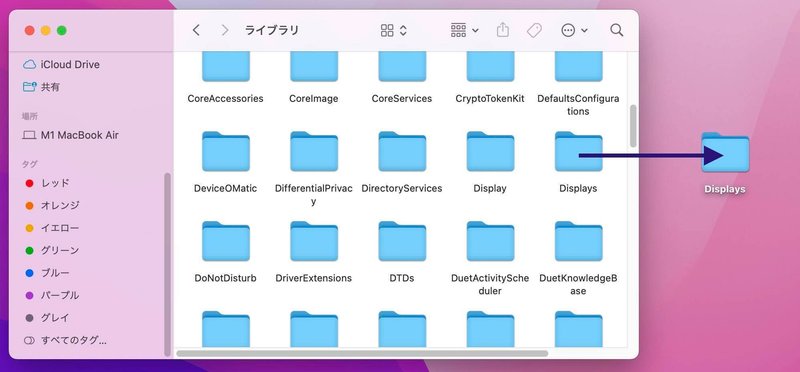The image size is (800, 372).
Task: Filter by the オレンジ orange tag
Action: tap(53, 206)
